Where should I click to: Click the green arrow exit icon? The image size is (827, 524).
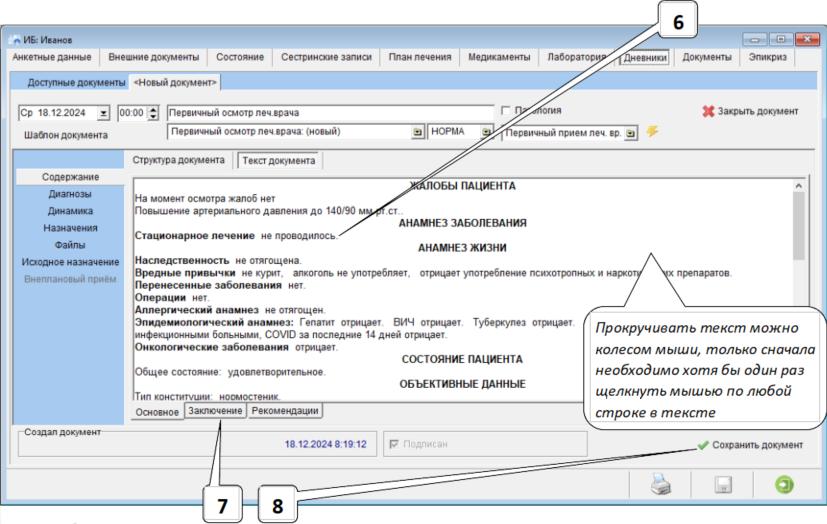783,485
